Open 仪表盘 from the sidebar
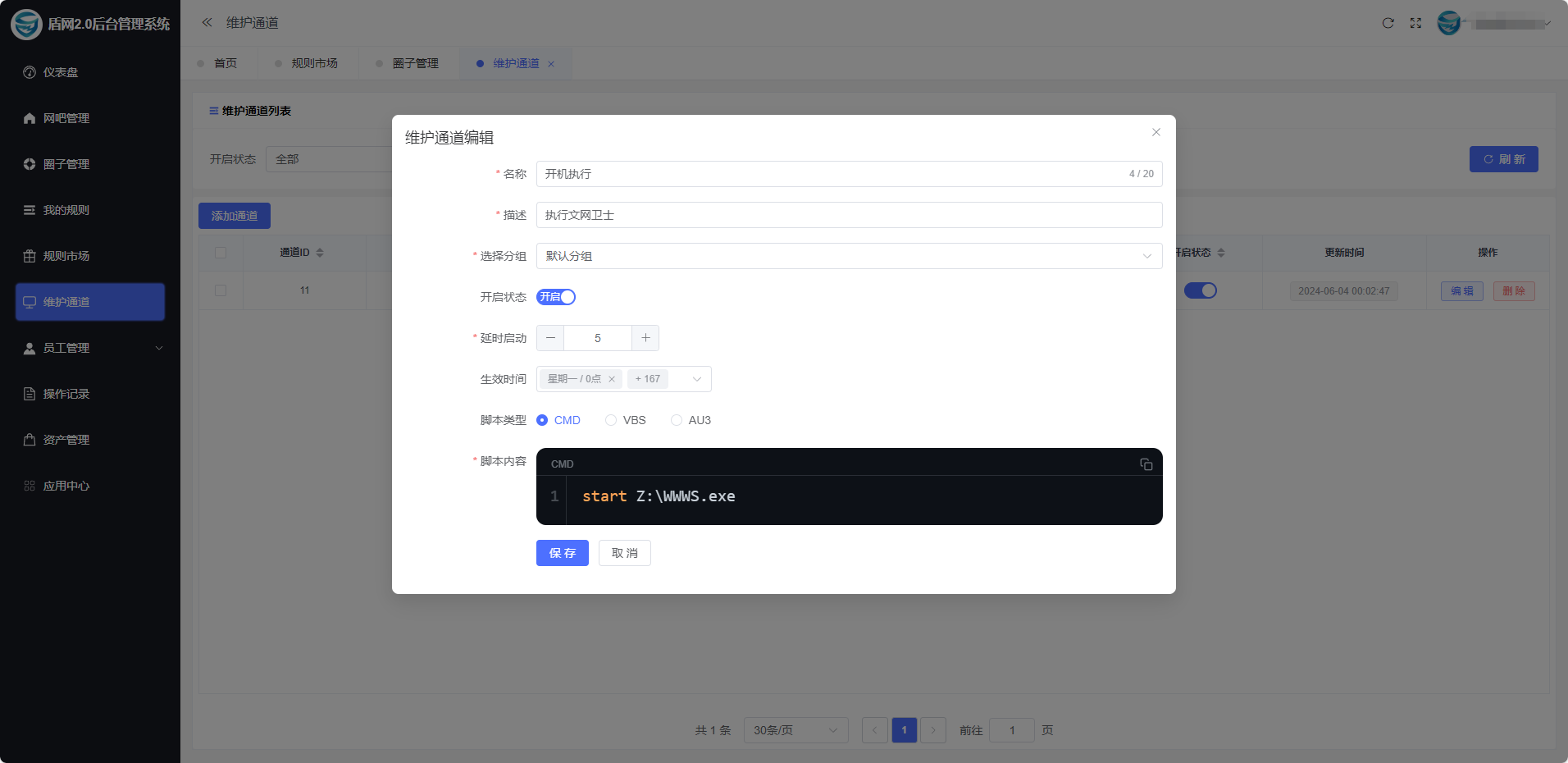The width and height of the screenshot is (1568, 763). tap(61, 72)
